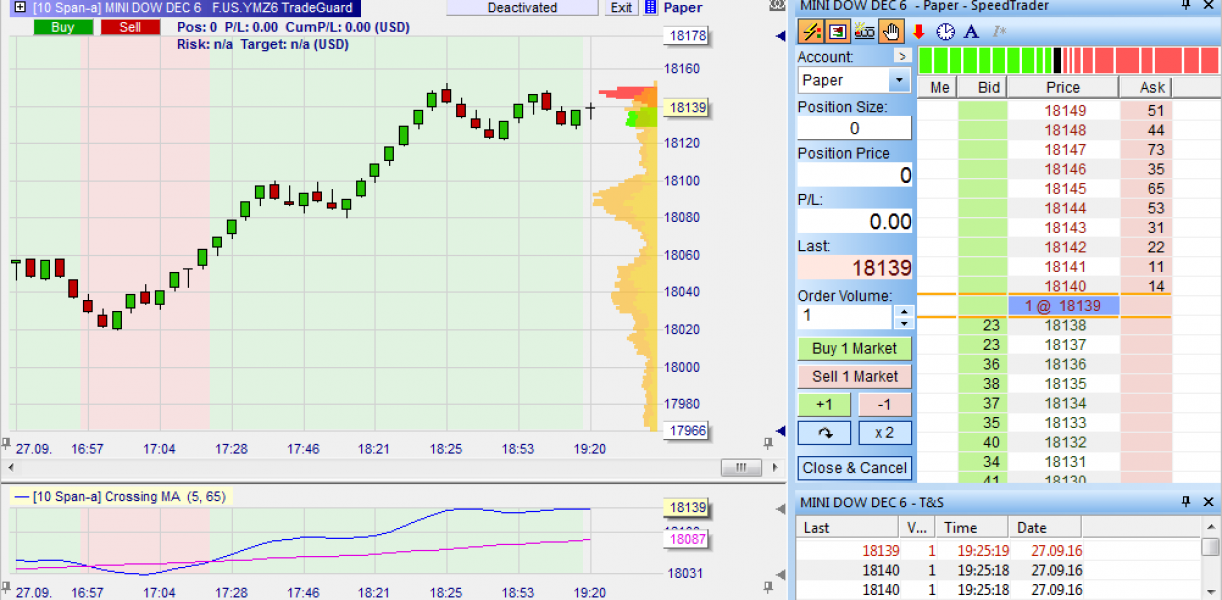Click bid cell 38 at price 18135
Viewport: 1222px width, 600px height.
(983, 384)
